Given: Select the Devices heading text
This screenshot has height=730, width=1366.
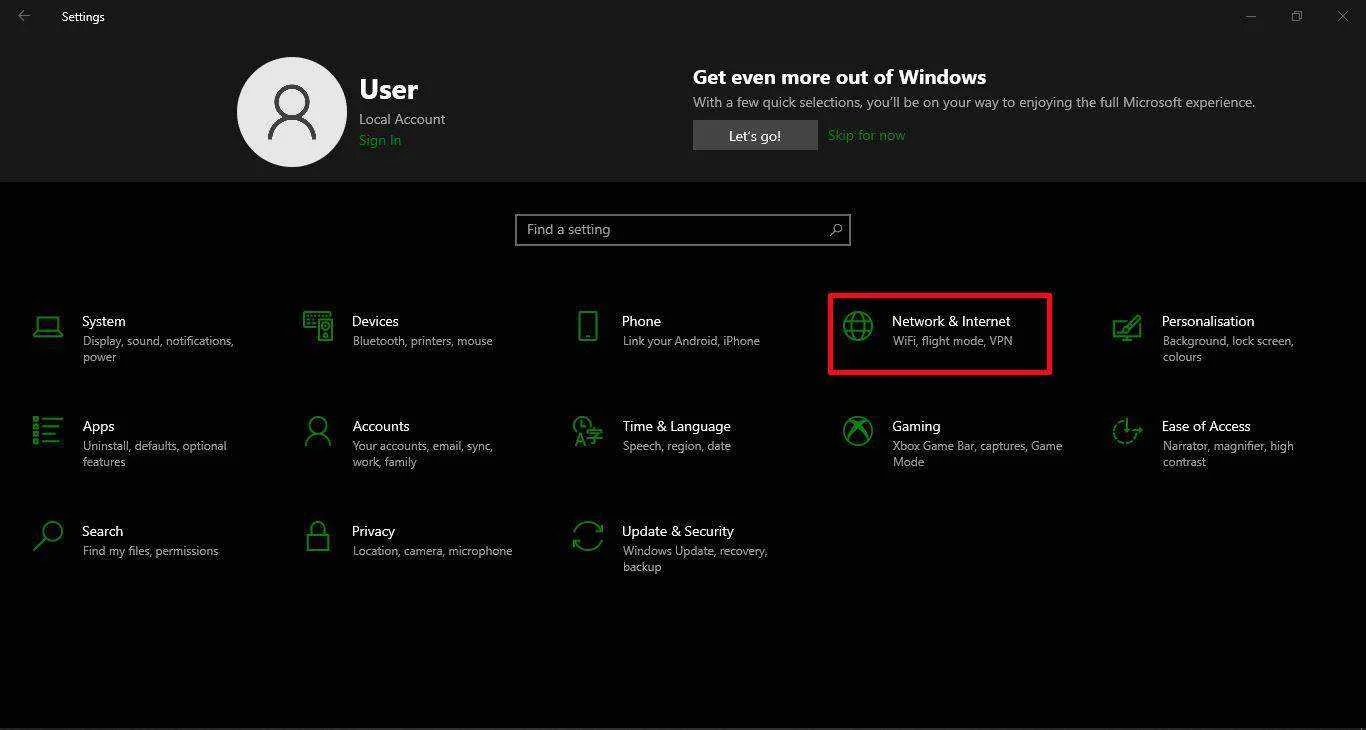Looking at the screenshot, I should tap(375, 321).
